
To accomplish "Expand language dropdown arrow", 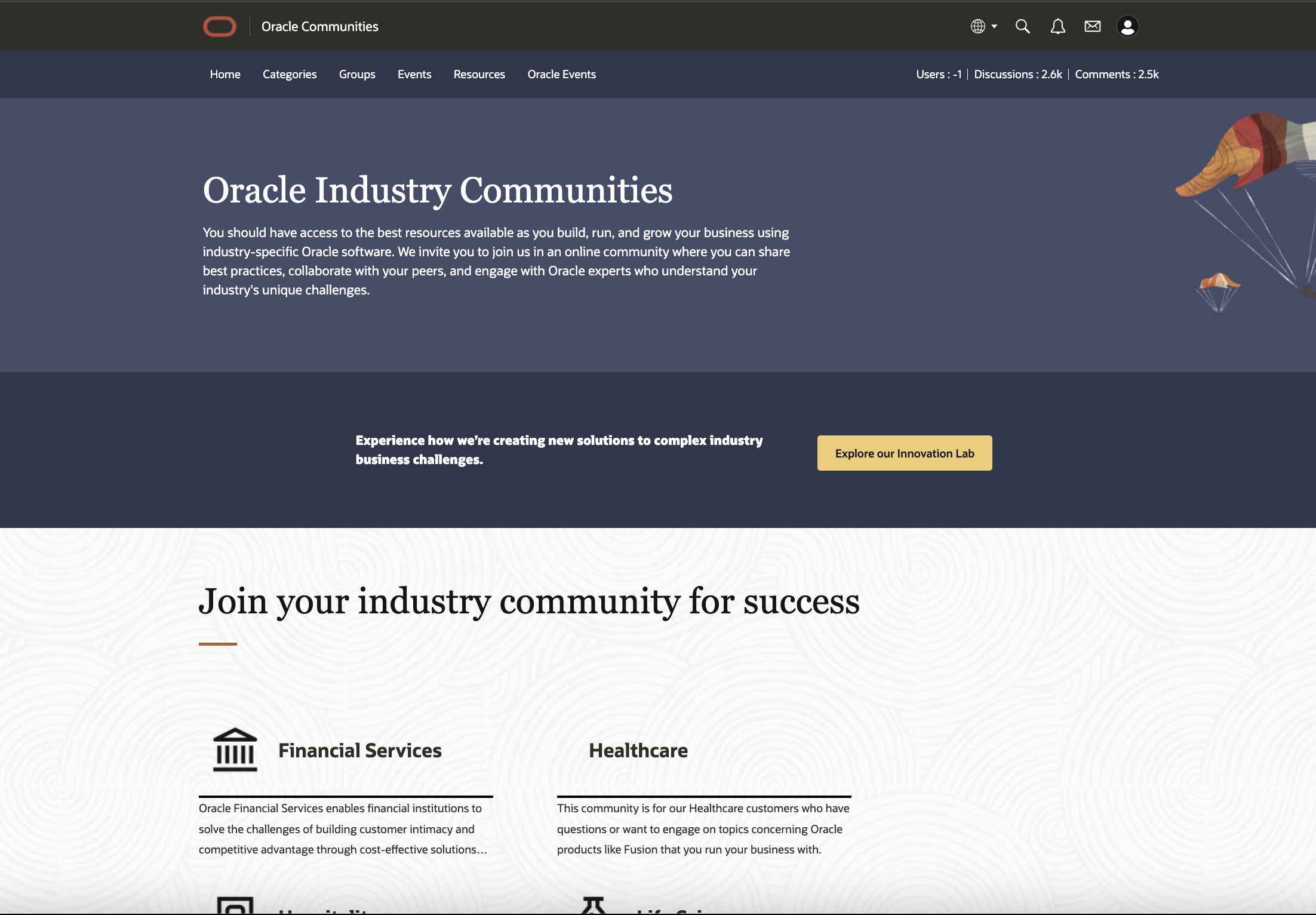I will click(994, 26).
